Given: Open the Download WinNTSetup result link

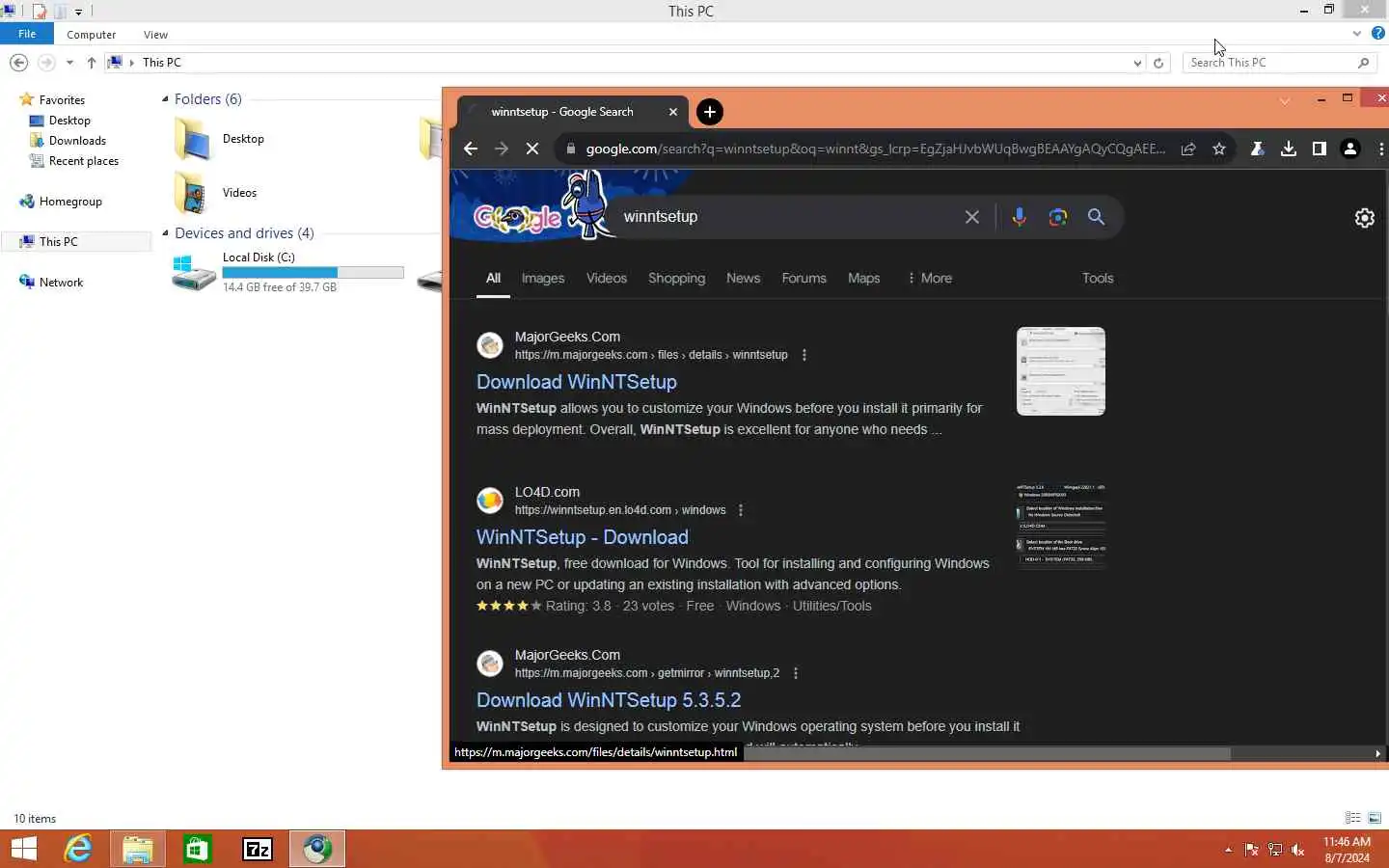Looking at the screenshot, I should coord(577,382).
